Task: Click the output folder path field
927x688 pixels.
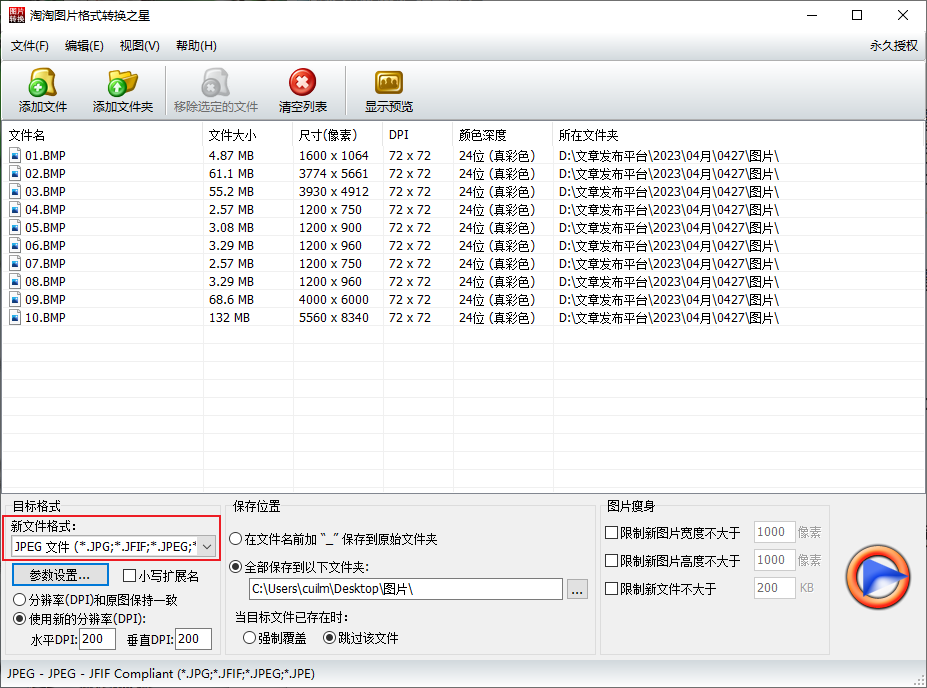Action: (406, 589)
